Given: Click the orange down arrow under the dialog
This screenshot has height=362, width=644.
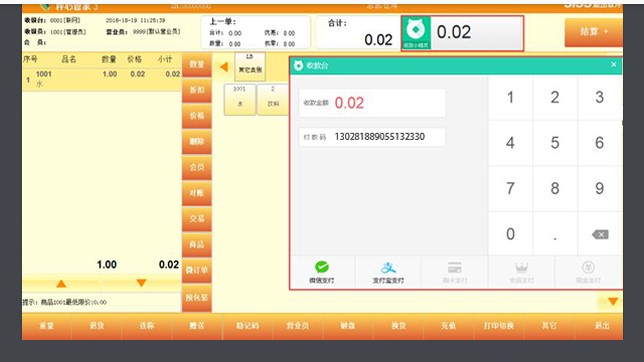Looking at the screenshot, I should click(x=613, y=302).
